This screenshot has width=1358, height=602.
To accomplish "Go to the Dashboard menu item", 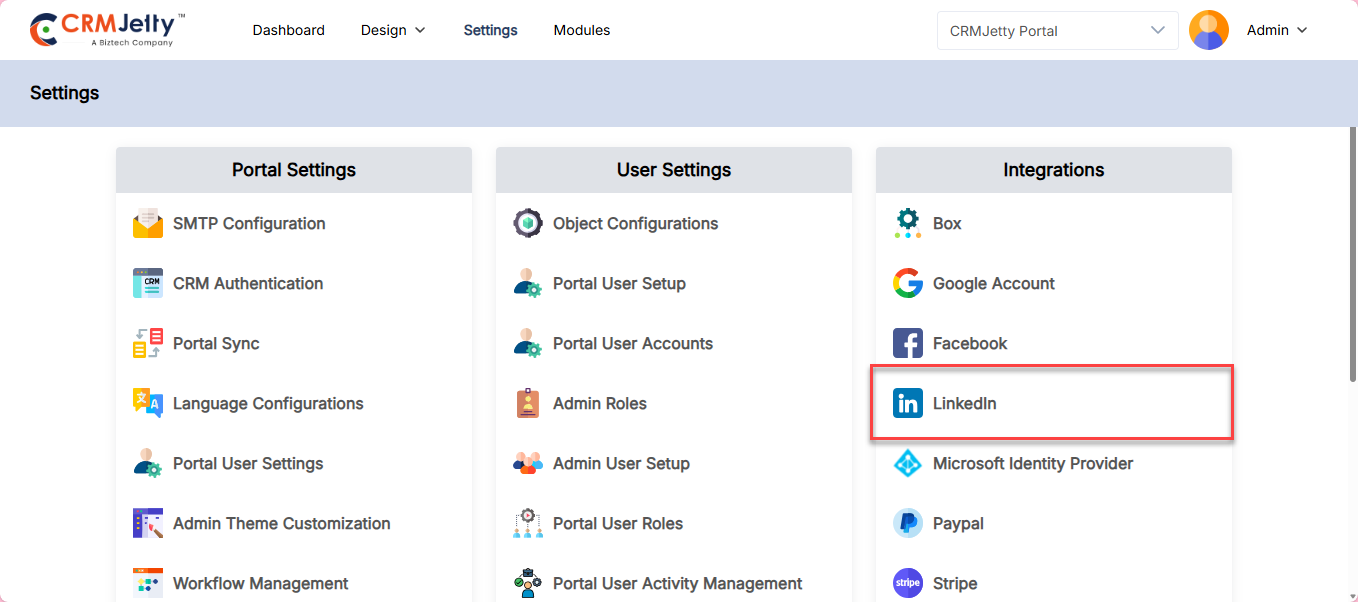I will (x=288, y=30).
